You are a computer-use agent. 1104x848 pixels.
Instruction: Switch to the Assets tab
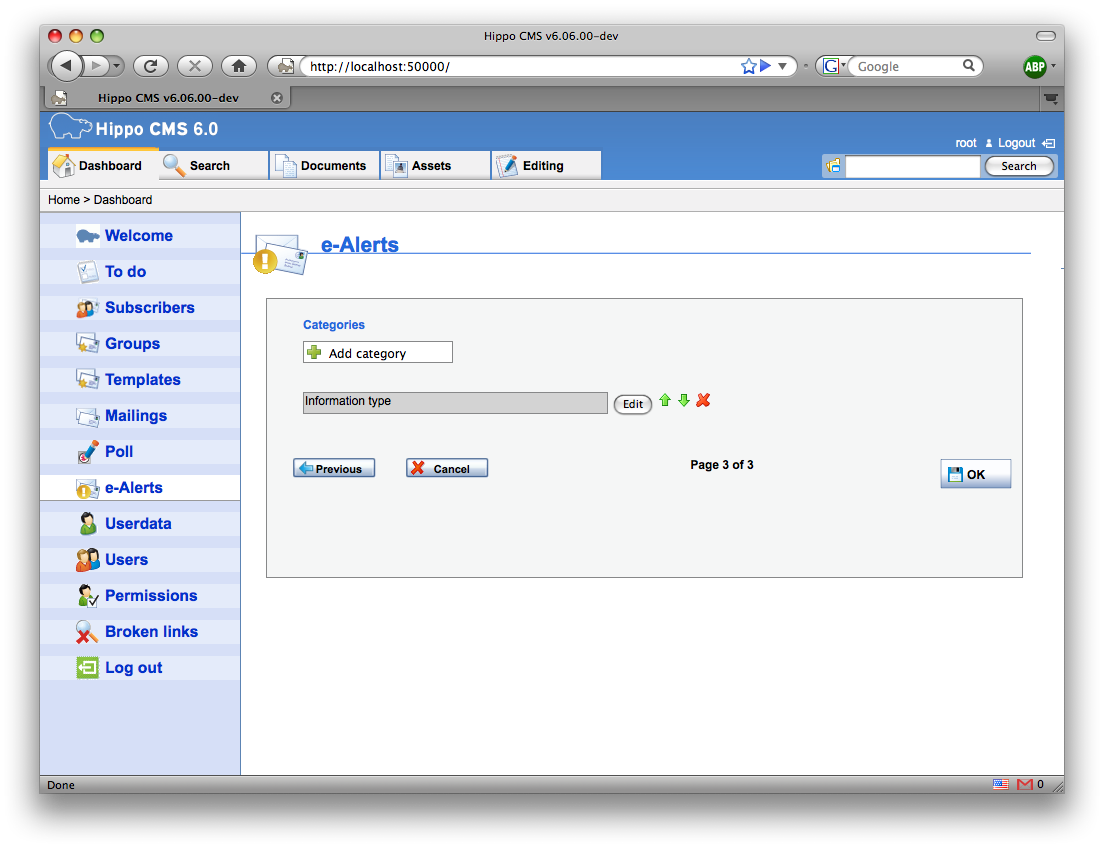pyautogui.click(x=434, y=166)
